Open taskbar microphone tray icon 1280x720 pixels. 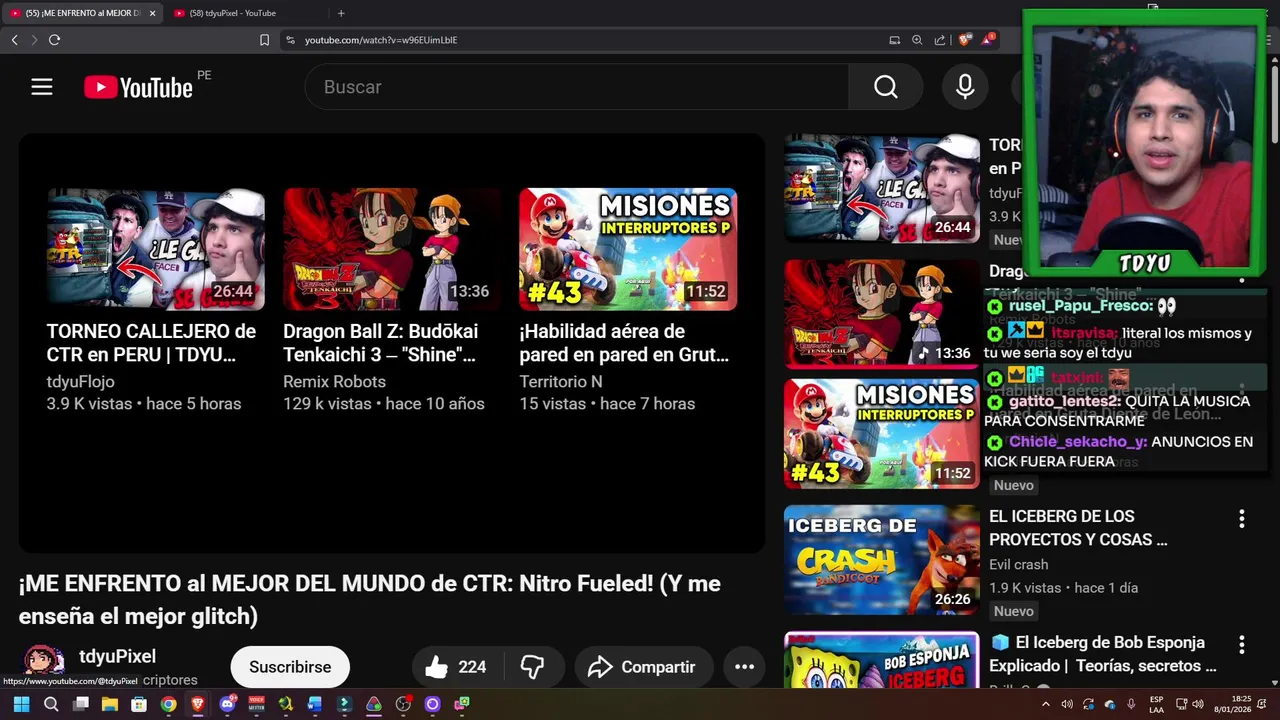click(x=1130, y=704)
